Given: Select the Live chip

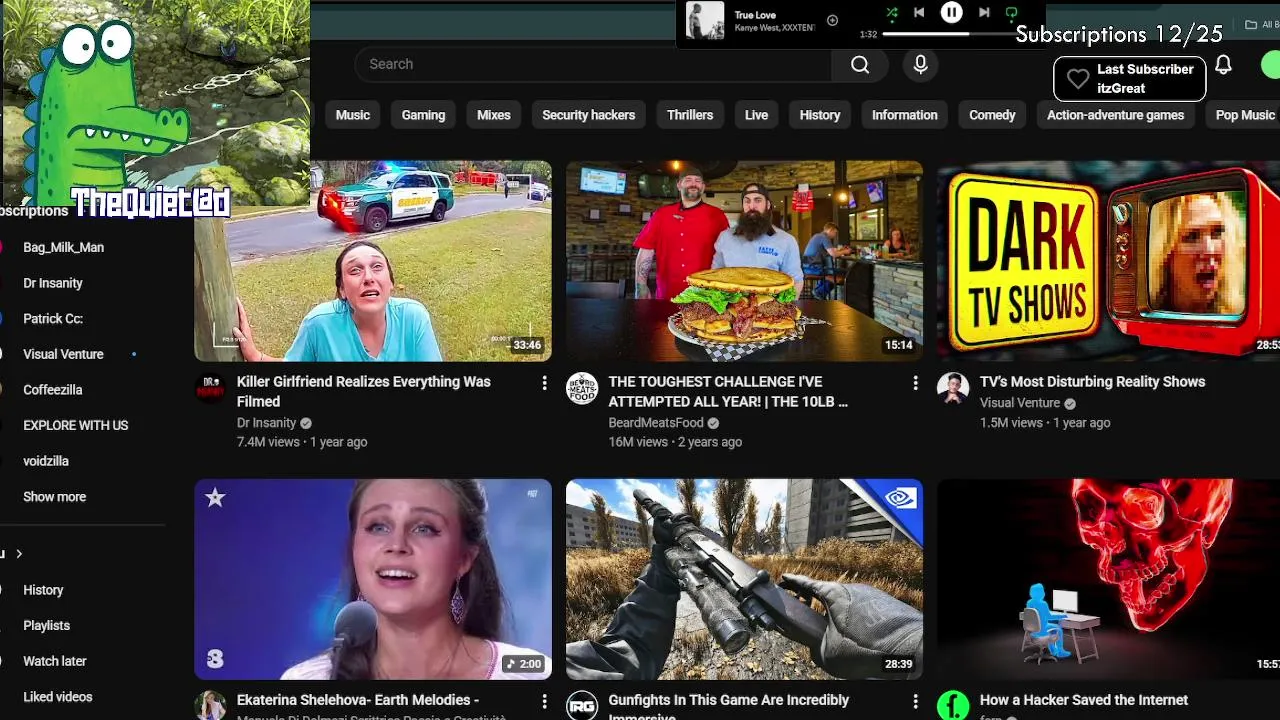Looking at the screenshot, I should point(756,115).
